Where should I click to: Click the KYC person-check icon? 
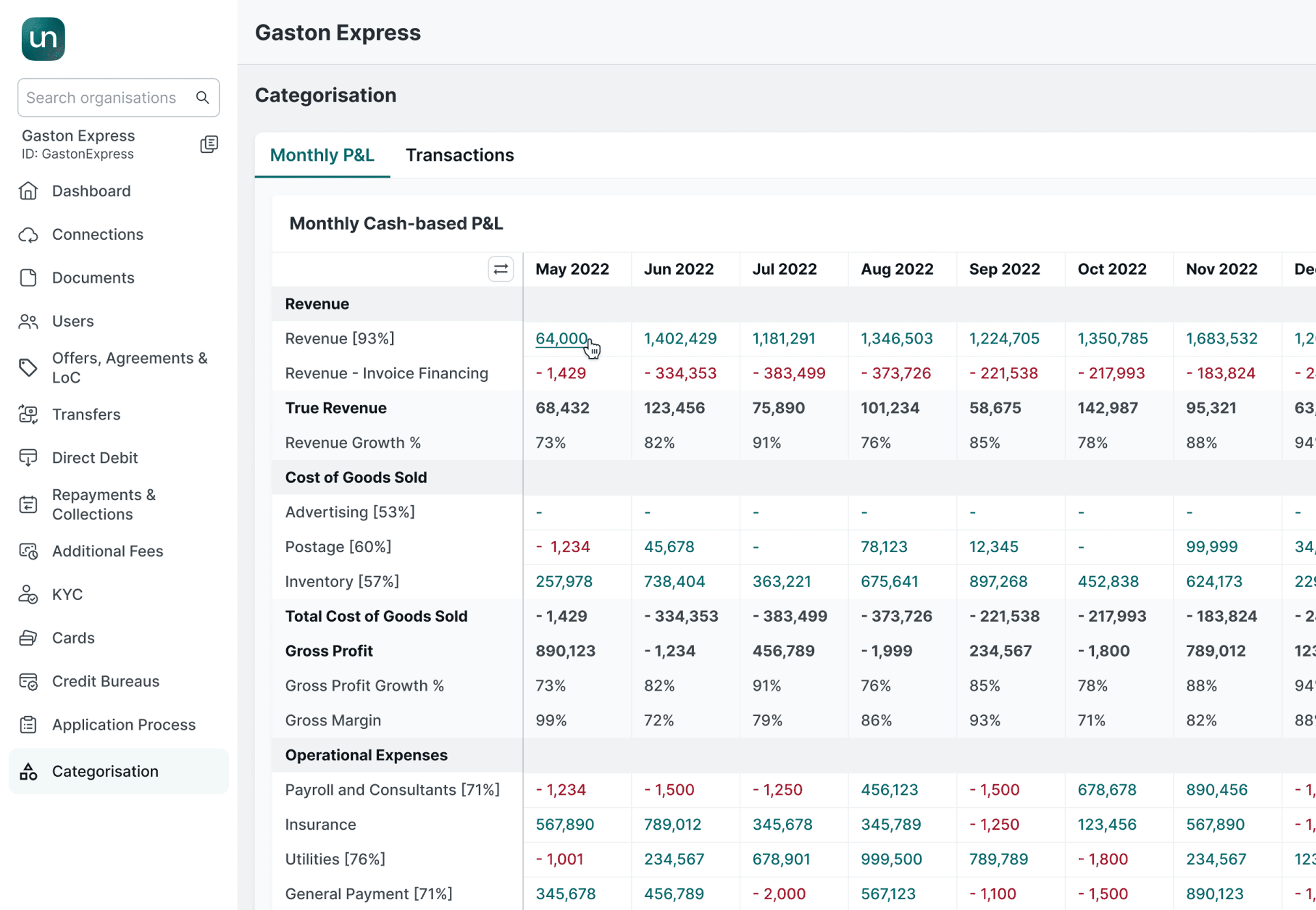pos(28,595)
